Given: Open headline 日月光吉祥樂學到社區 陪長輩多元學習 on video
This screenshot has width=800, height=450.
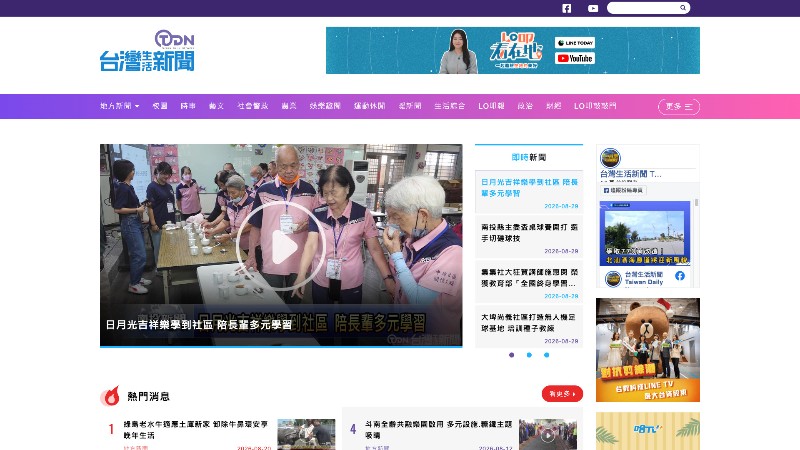Looking at the screenshot, I should (198, 324).
